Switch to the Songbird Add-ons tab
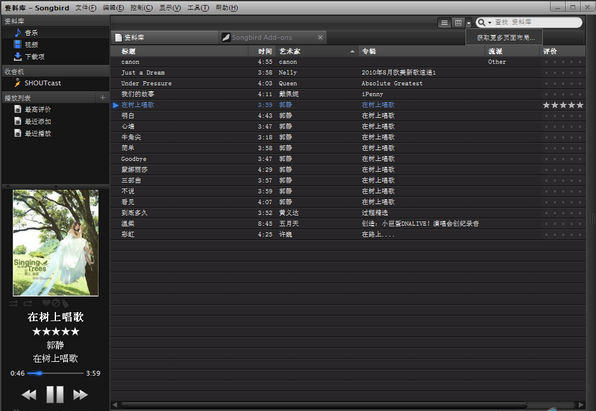This screenshot has height=411, width=596. pos(273,37)
